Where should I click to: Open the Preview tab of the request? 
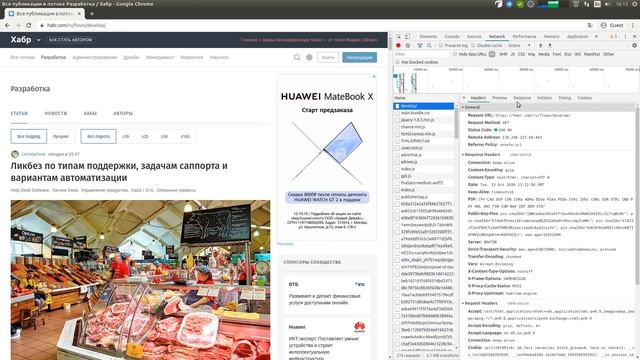[499, 98]
